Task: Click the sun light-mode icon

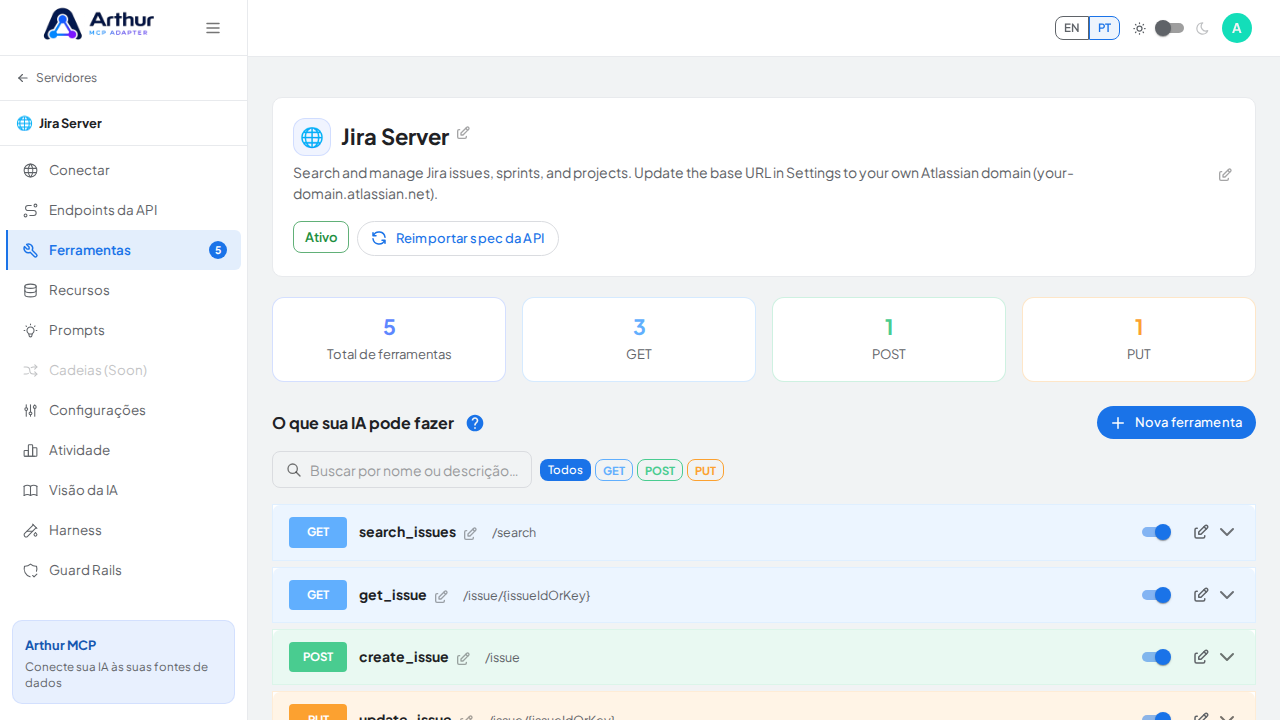Action: 1139,28
